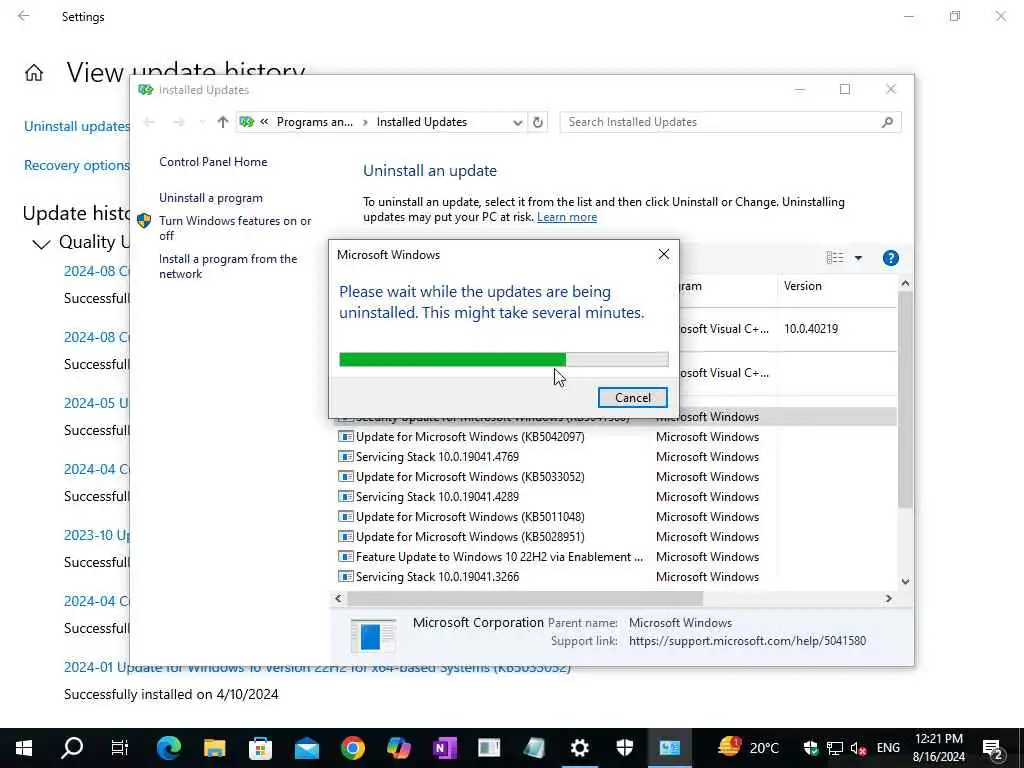Click the Control Panel taskbar button
This screenshot has height=768, width=1024.
tap(670, 748)
